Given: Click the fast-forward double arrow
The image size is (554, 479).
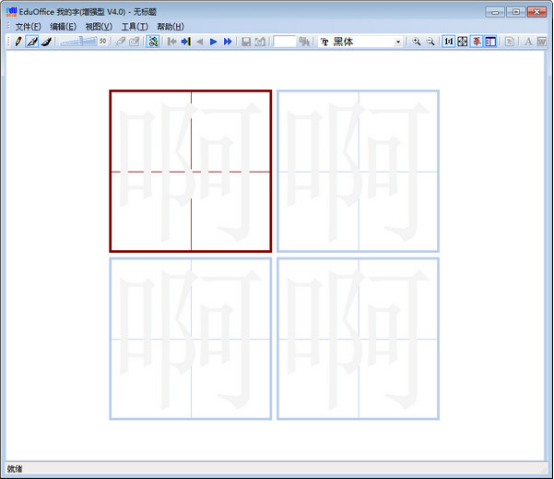Looking at the screenshot, I should click(x=228, y=42).
